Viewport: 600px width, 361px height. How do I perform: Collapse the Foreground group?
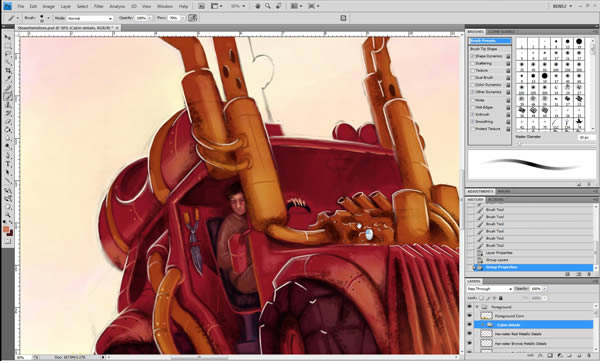477,307
